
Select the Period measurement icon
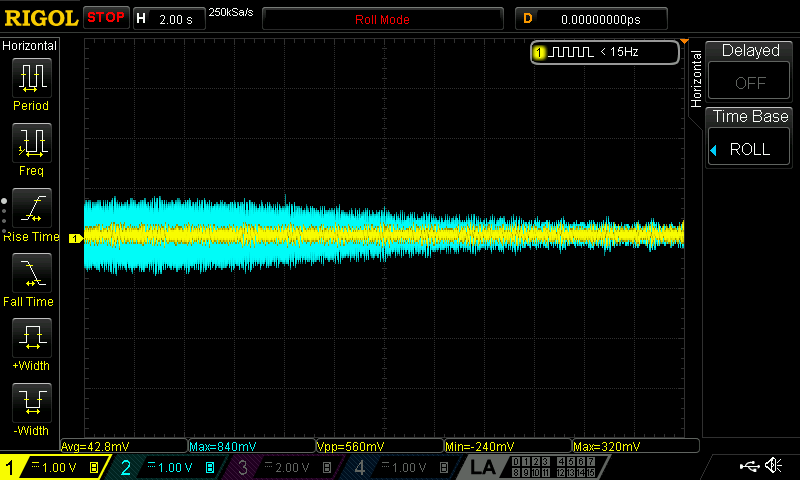(x=31, y=78)
